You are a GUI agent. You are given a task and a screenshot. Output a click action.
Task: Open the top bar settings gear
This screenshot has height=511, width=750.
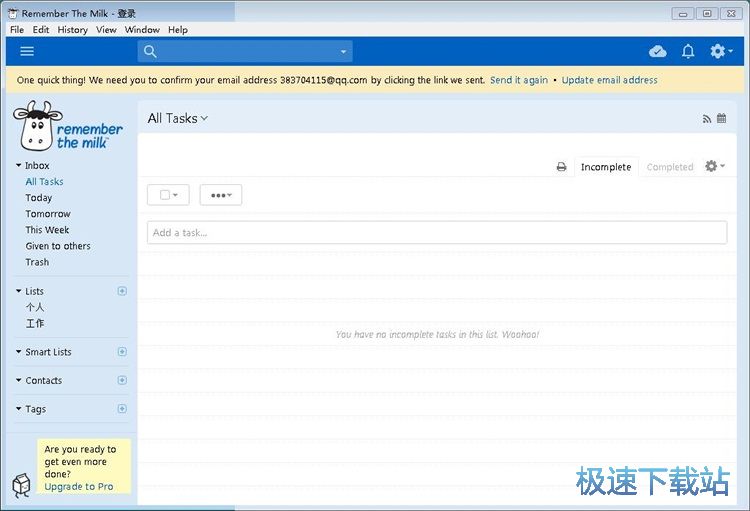[721, 51]
